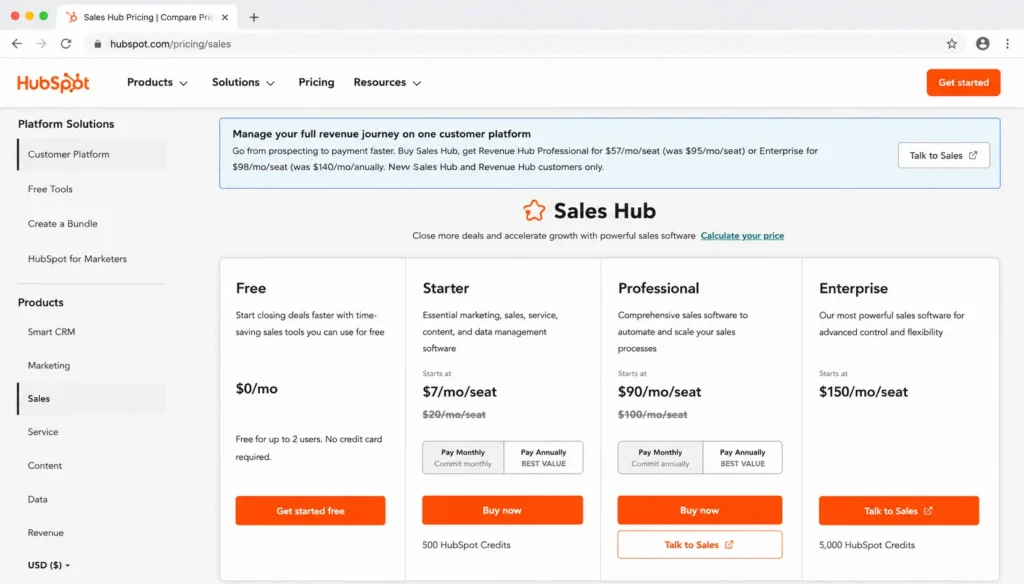Image resolution: width=1024 pixels, height=584 pixels.
Task: Click the lock icon in the address bar
Action: click(97, 44)
